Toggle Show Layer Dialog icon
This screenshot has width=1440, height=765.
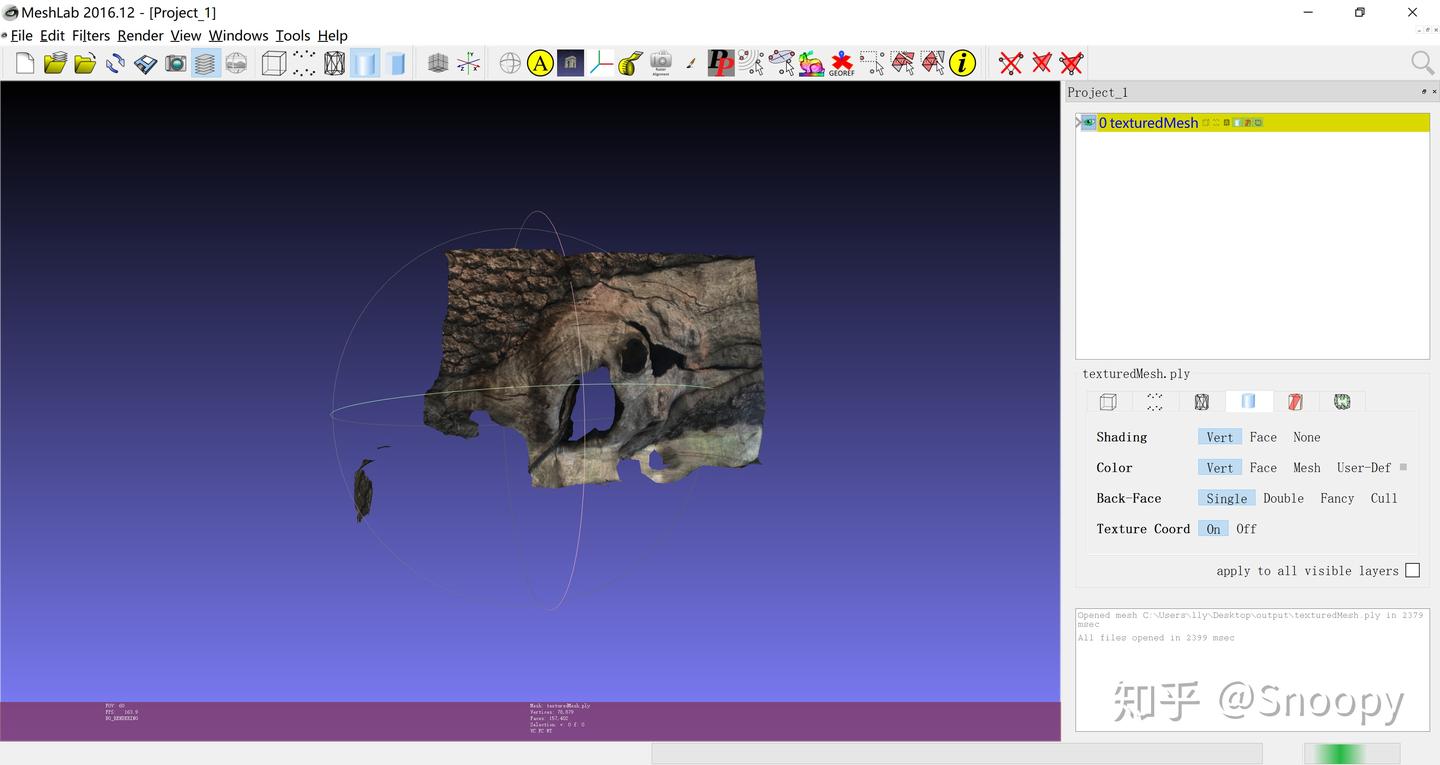click(206, 64)
